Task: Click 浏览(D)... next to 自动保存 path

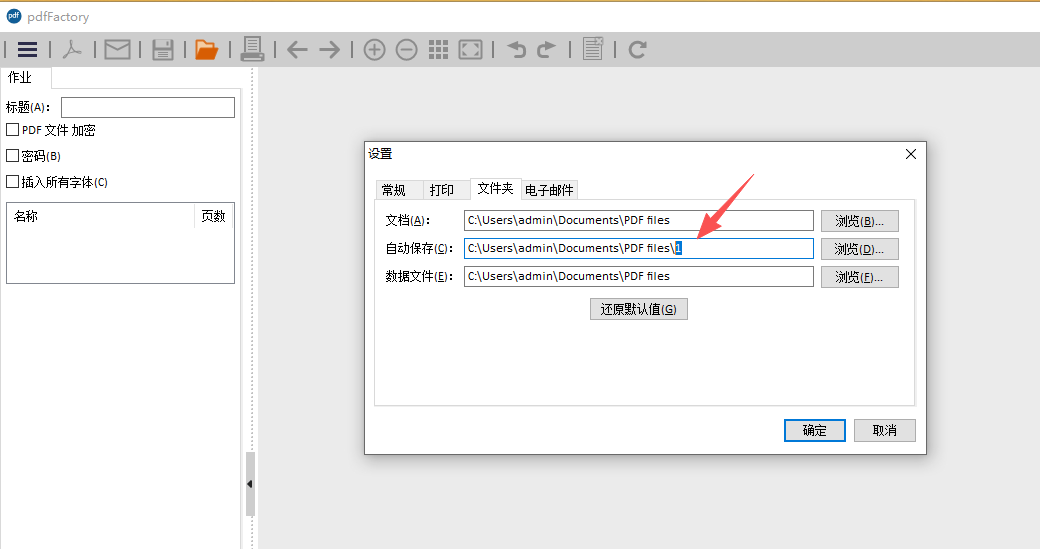Action: (x=859, y=249)
